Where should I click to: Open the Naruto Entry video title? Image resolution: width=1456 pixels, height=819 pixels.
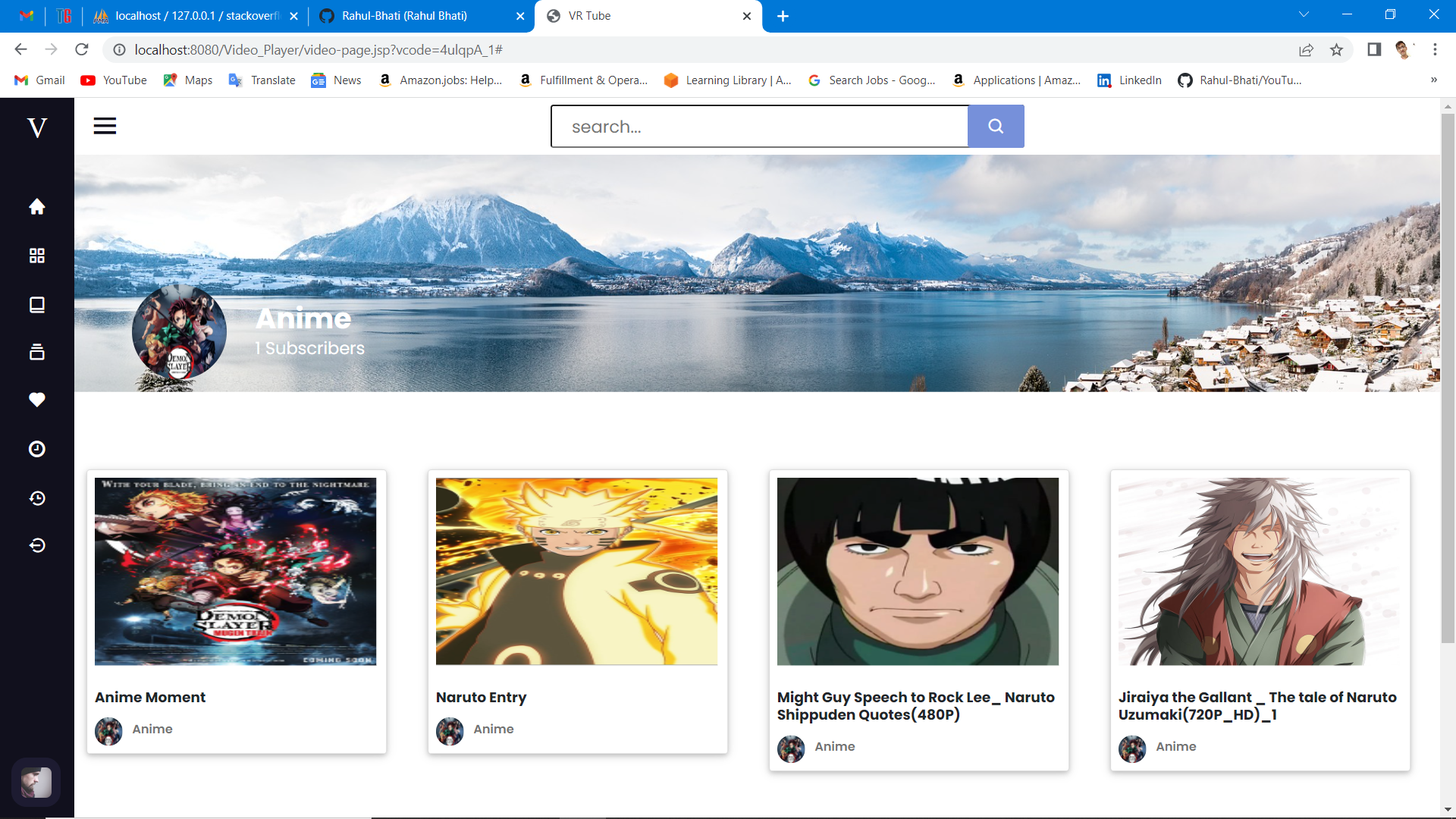pyautogui.click(x=481, y=697)
